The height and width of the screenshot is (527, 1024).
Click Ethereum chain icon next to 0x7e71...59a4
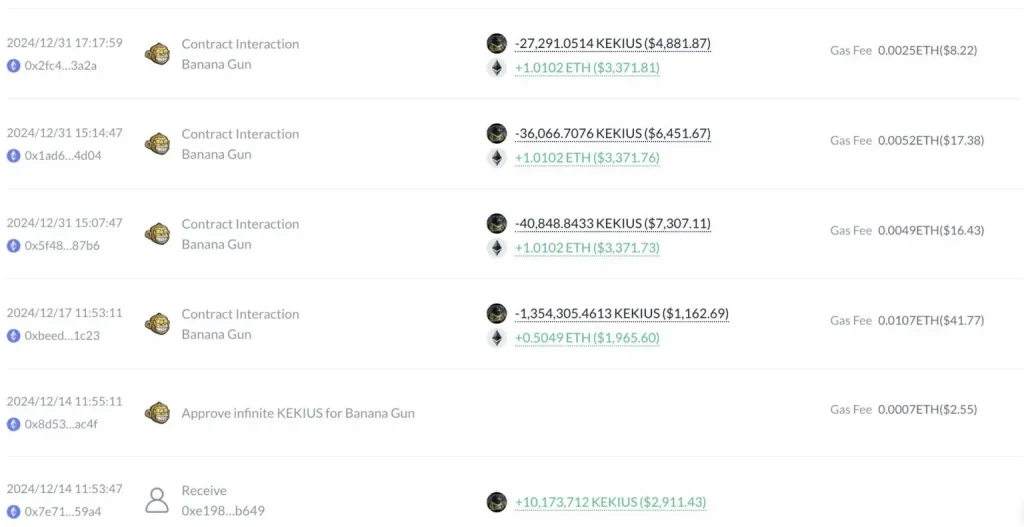tap(14, 512)
